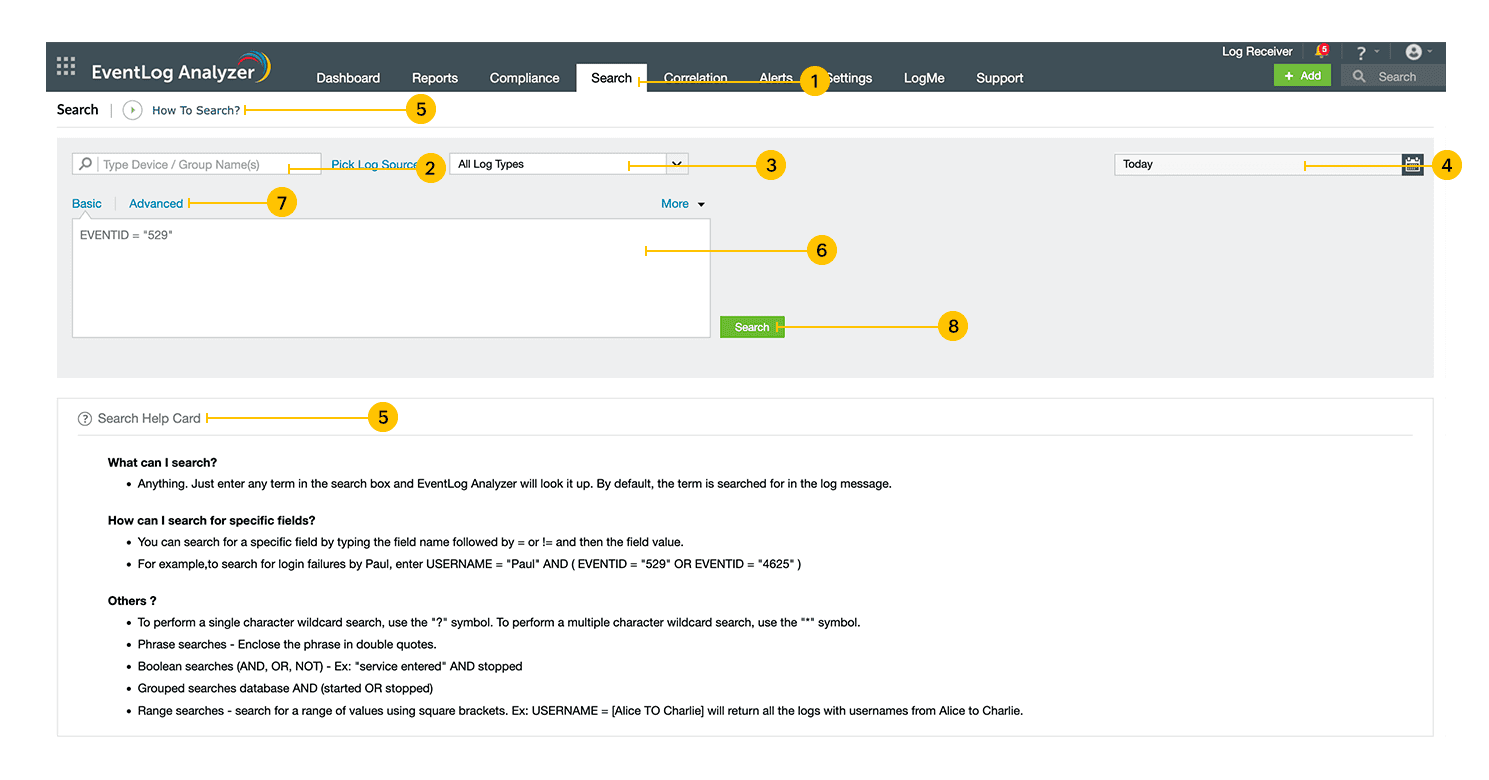Viewport: 1489px width, 780px height.
Task: Go to the Compliance tab
Action: point(524,78)
